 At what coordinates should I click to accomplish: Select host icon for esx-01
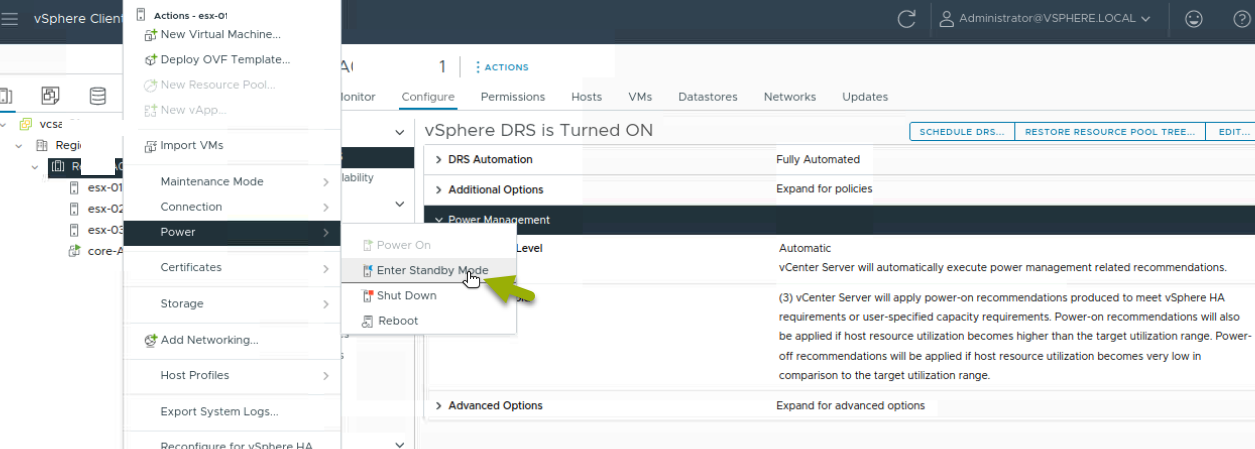coord(74,188)
